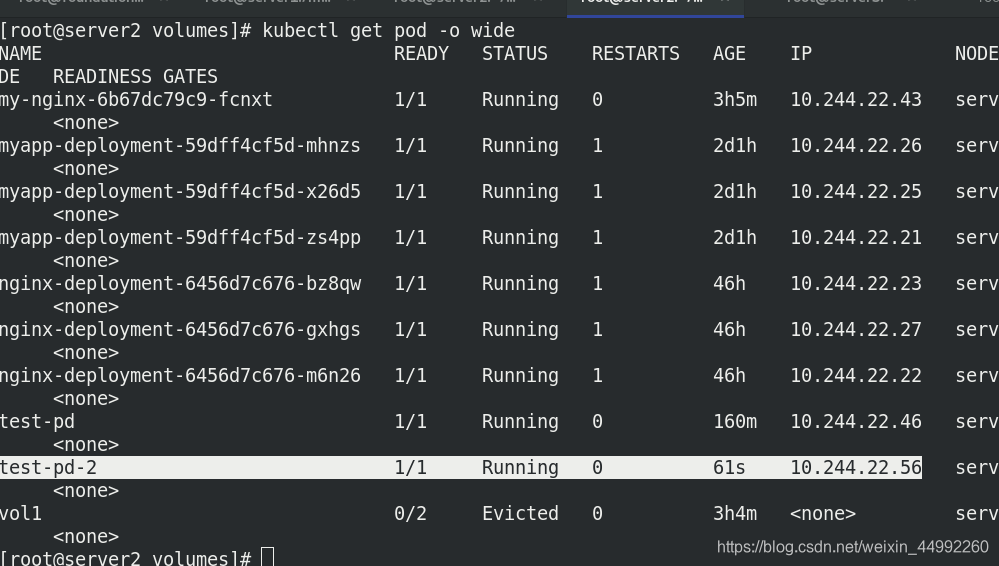This screenshot has width=999, height=566.
Task: Select pod name nginx-deployment-6456d7c676-bz8qw
Action: [180, 283]
